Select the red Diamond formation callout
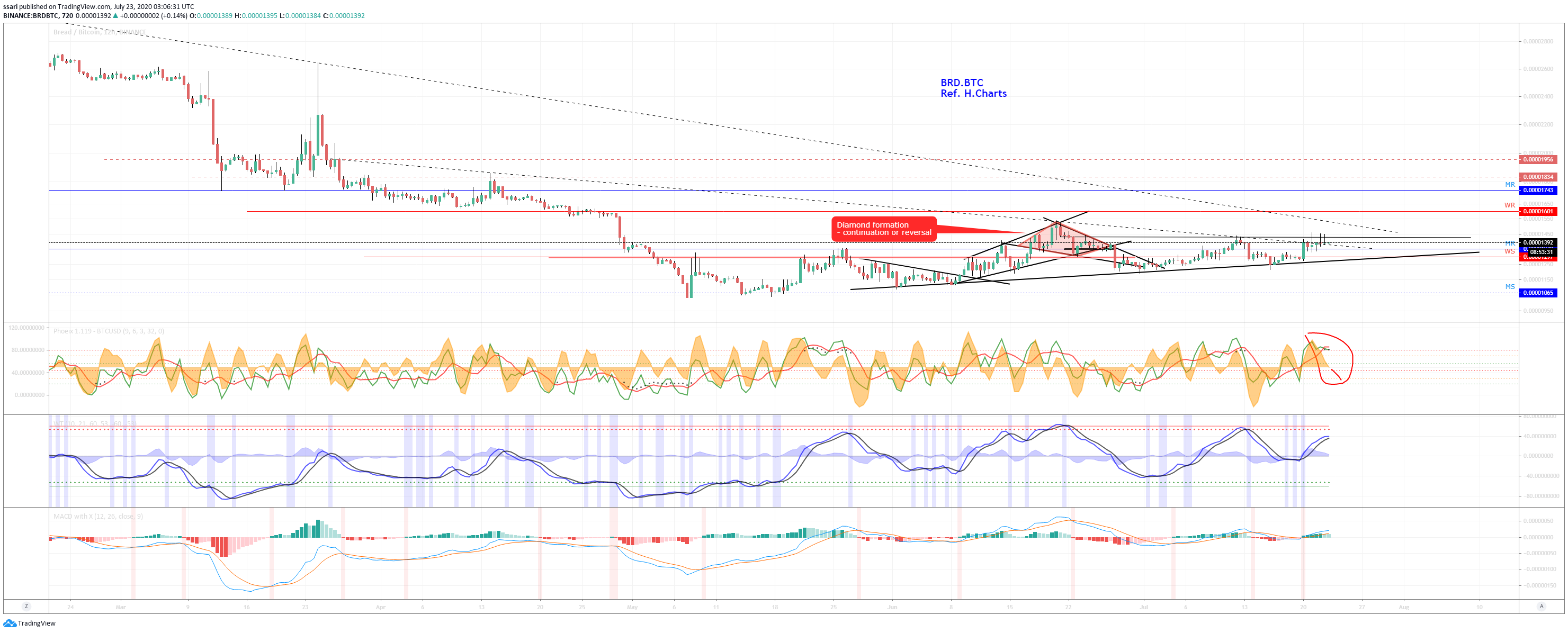The width and height of the screenshot is (1568, 633). [884, 229]
